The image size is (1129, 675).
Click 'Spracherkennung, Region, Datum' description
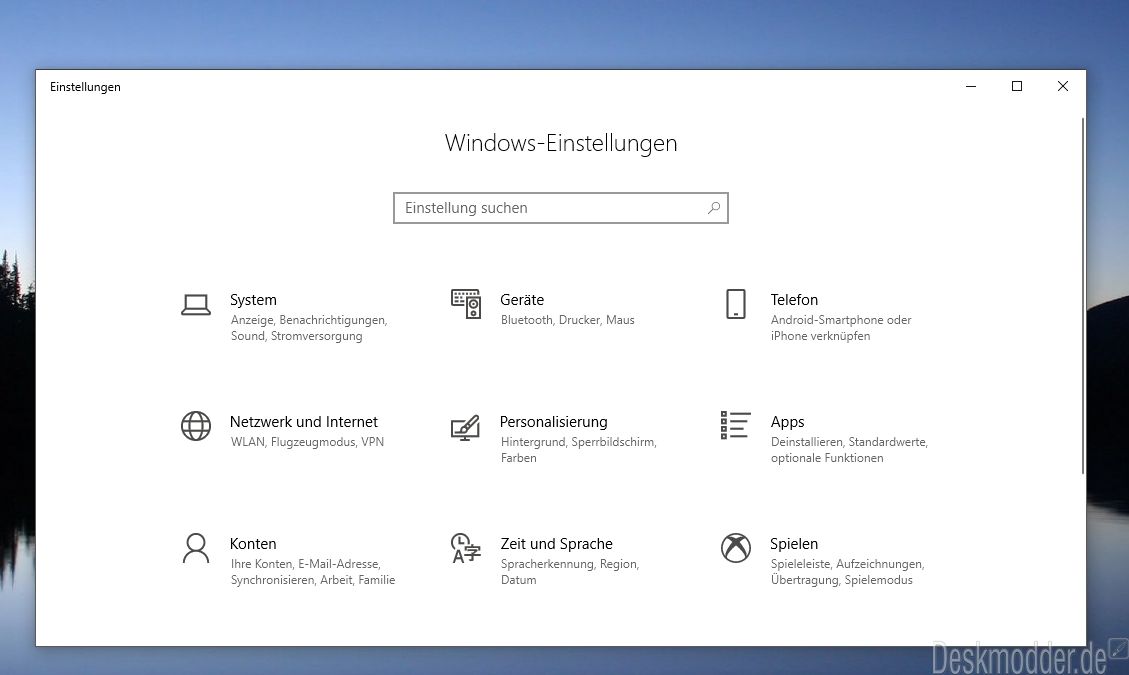[x=570, y=571]
